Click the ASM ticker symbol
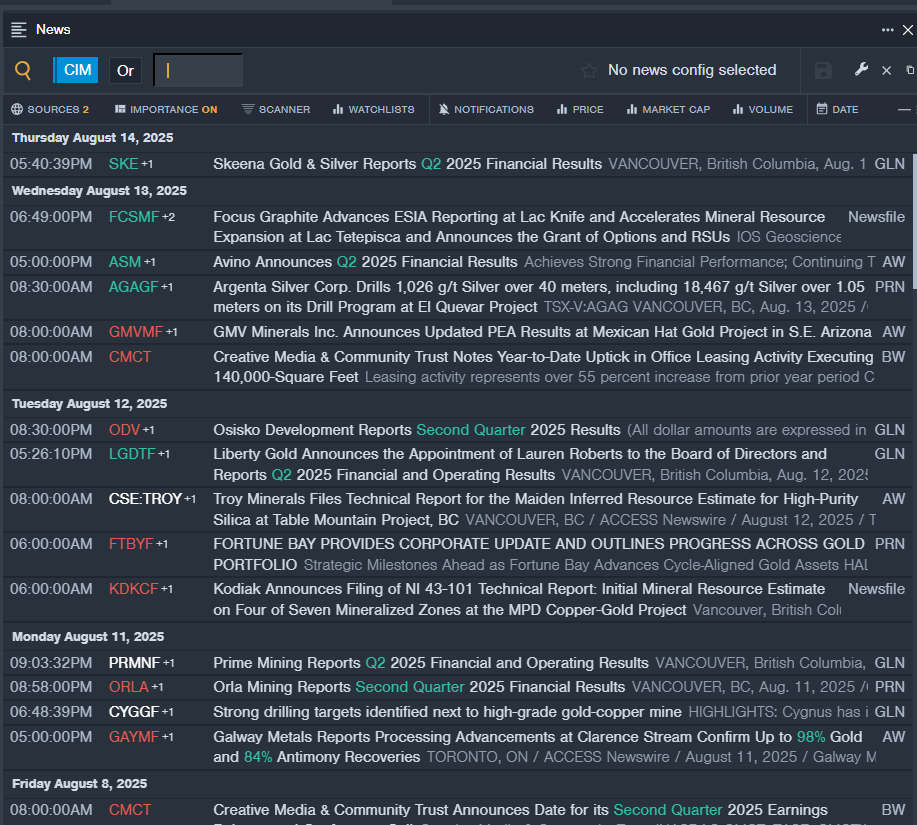 coord(125,262)
